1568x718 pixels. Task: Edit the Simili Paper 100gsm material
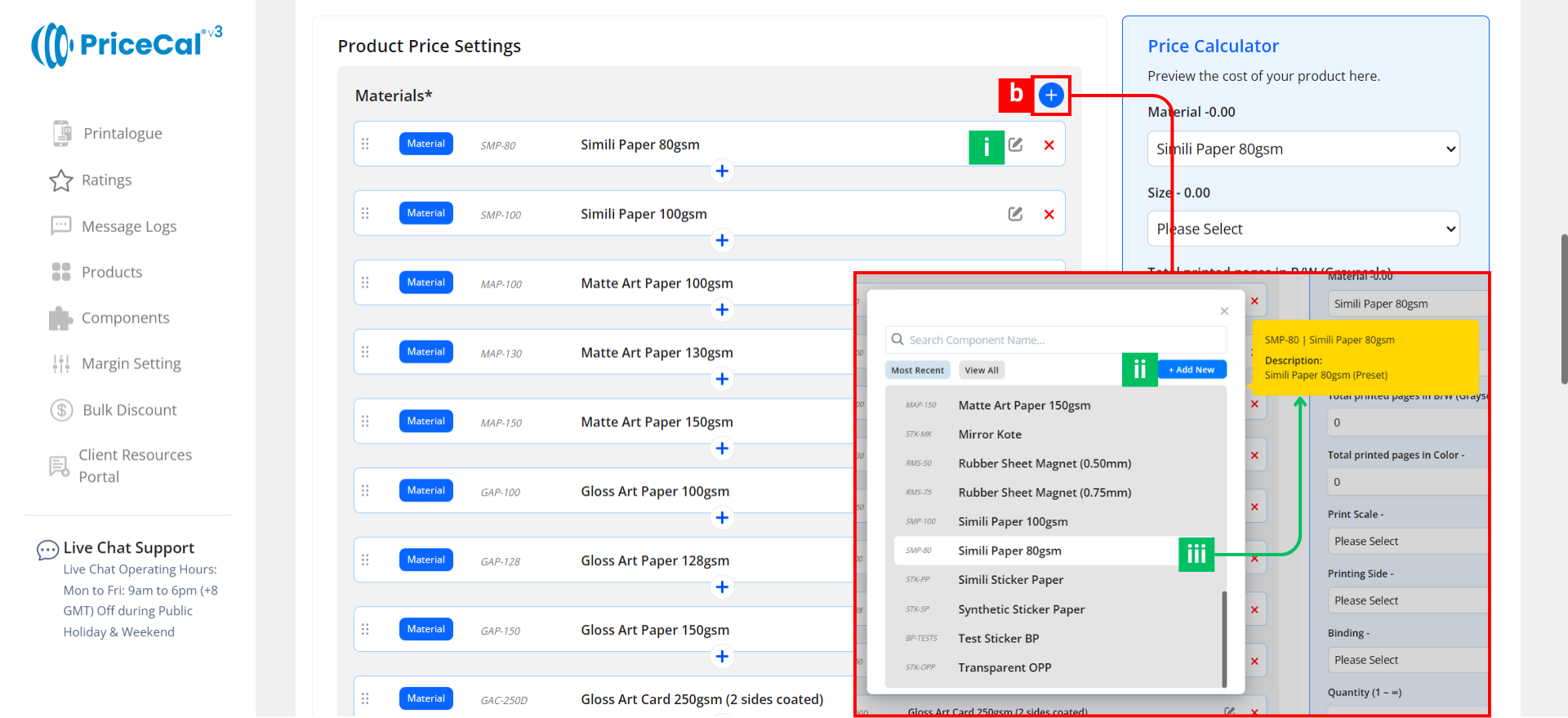click(1015, 214)
